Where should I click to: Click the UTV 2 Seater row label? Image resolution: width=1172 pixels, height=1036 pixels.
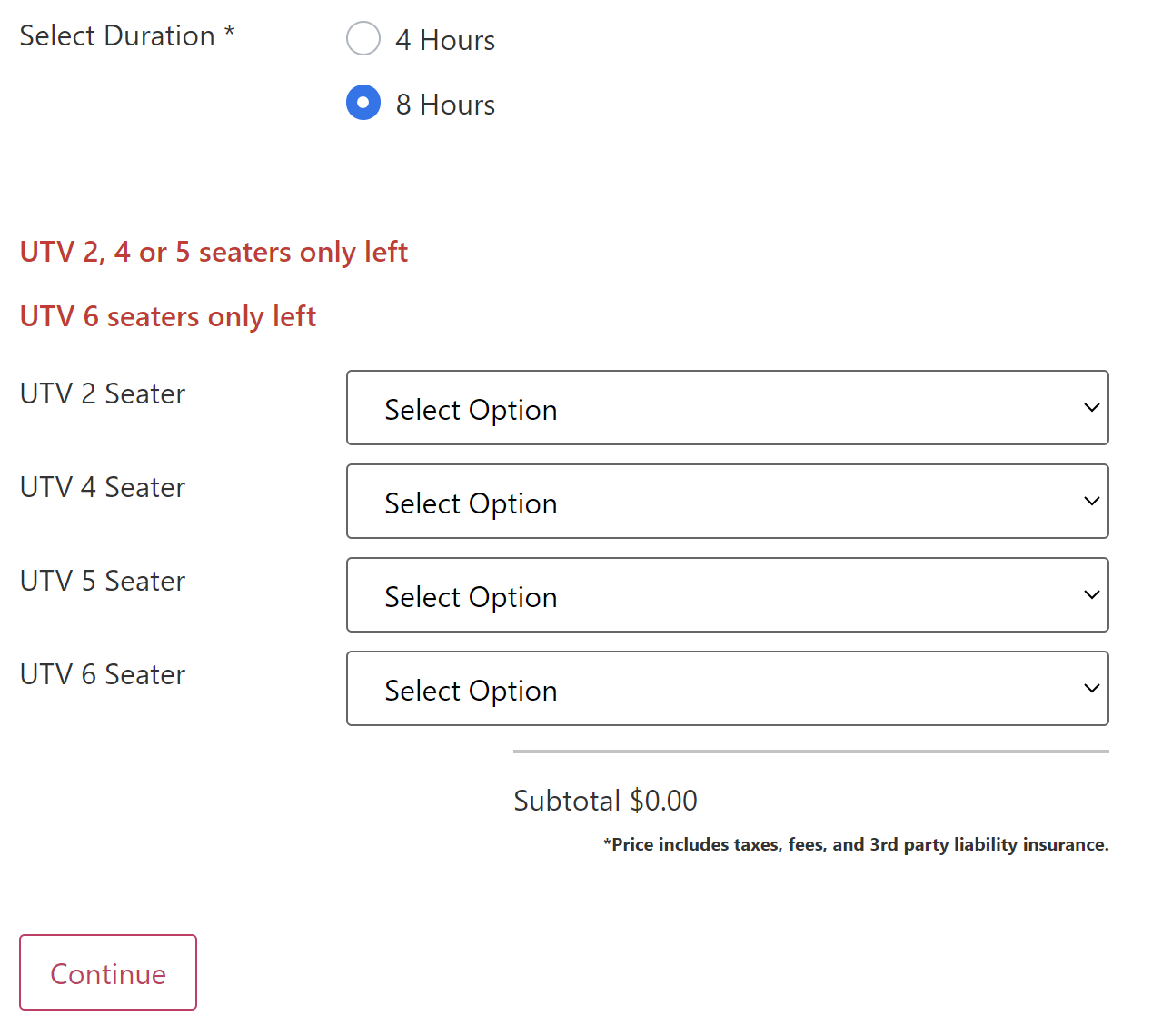(102, 393)
